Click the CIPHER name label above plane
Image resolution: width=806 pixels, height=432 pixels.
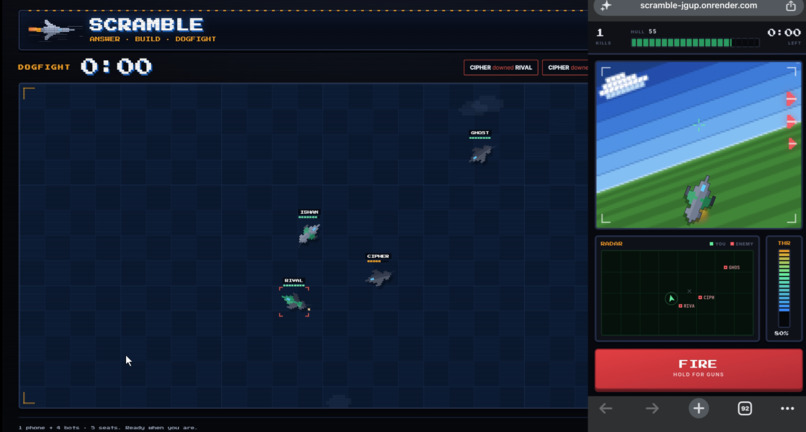click(x=378, y=256)
